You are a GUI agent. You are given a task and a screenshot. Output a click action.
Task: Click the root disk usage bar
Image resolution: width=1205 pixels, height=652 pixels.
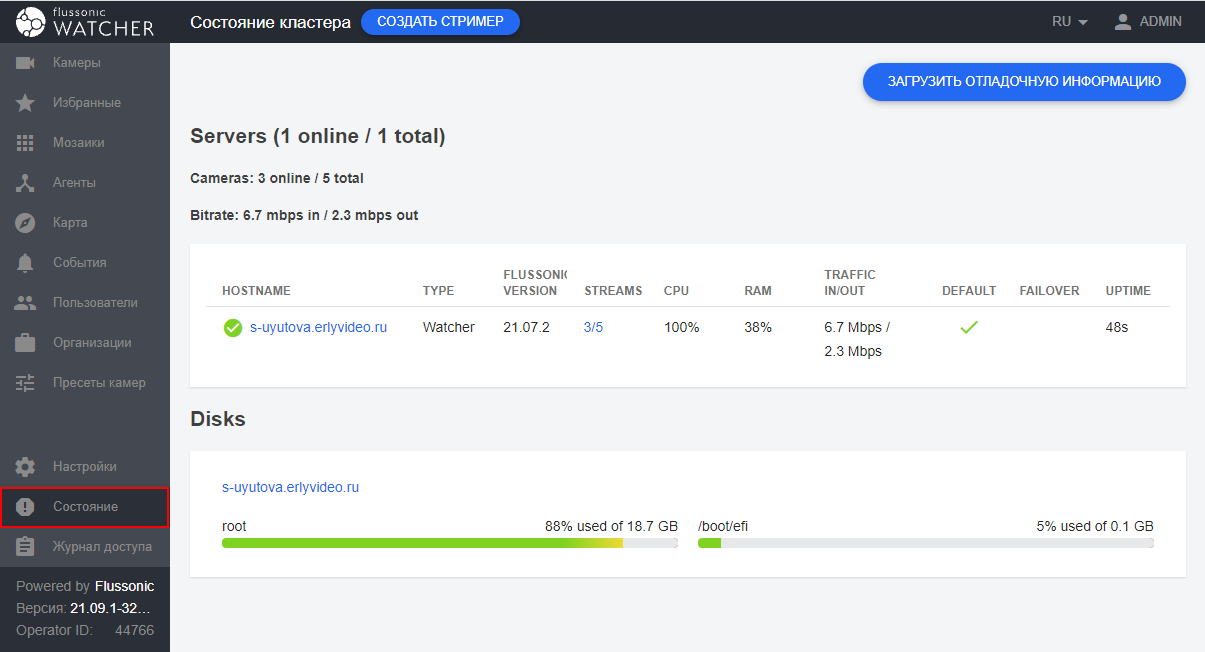click(x=449, y=543)
